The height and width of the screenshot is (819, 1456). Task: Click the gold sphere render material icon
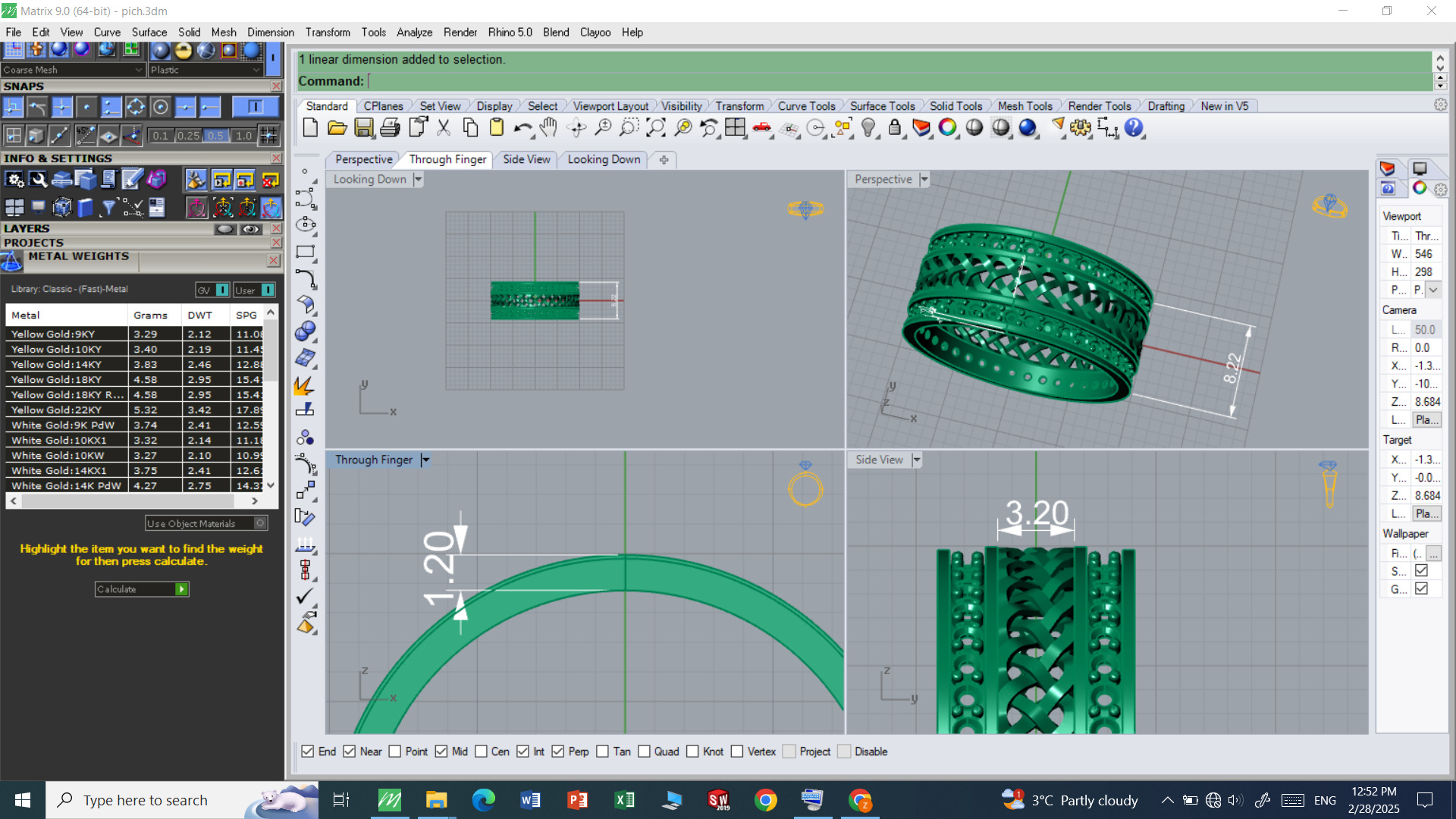click(x=183, y=50)
